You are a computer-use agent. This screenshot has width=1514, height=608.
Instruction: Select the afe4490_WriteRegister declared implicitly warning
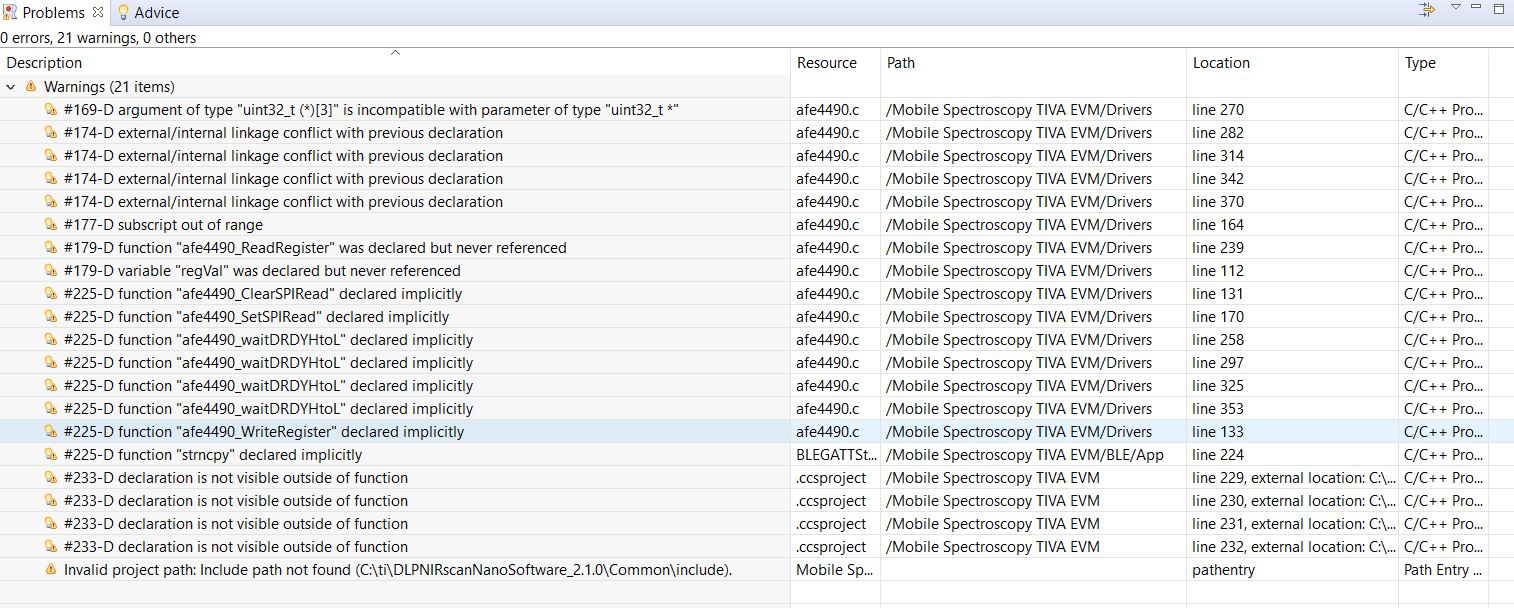pos(264,432)
